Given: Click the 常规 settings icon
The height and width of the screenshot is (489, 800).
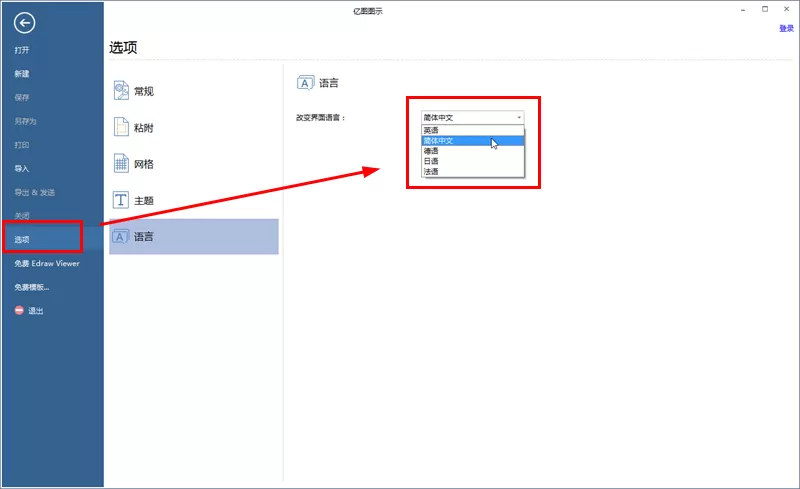Looking at the screenshot, I should click(x=121, y=90).
